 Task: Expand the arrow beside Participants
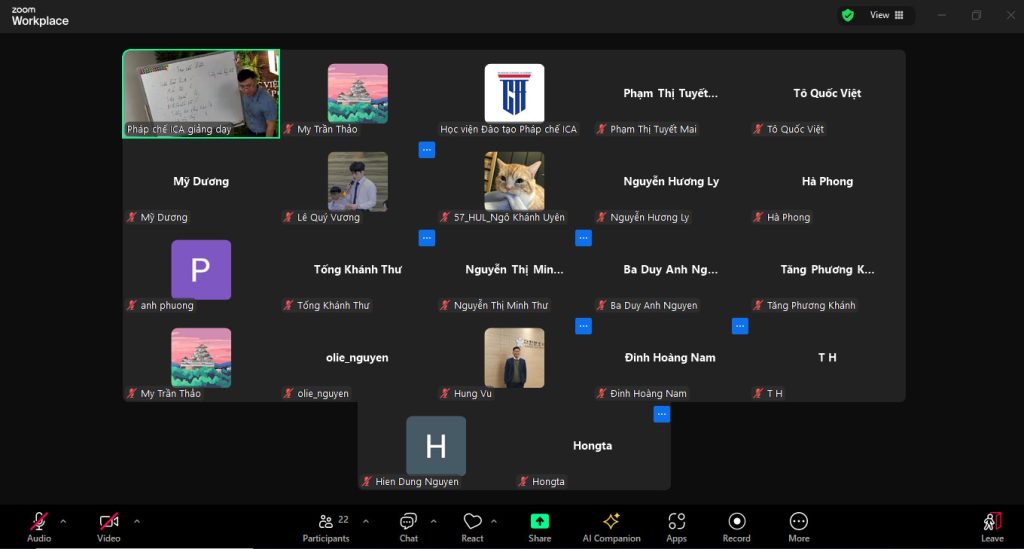coord(365,521)
